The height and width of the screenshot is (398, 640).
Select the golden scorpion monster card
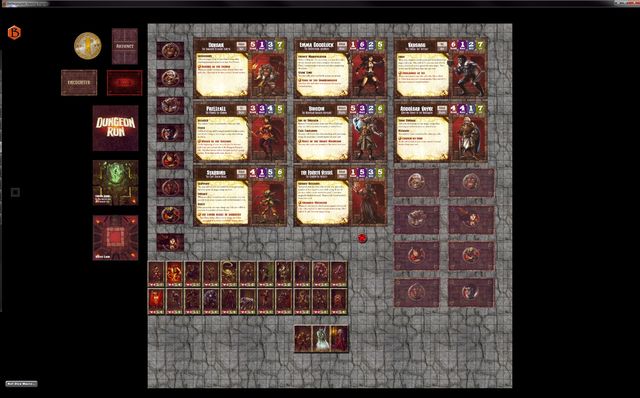[x=229, y=273]
